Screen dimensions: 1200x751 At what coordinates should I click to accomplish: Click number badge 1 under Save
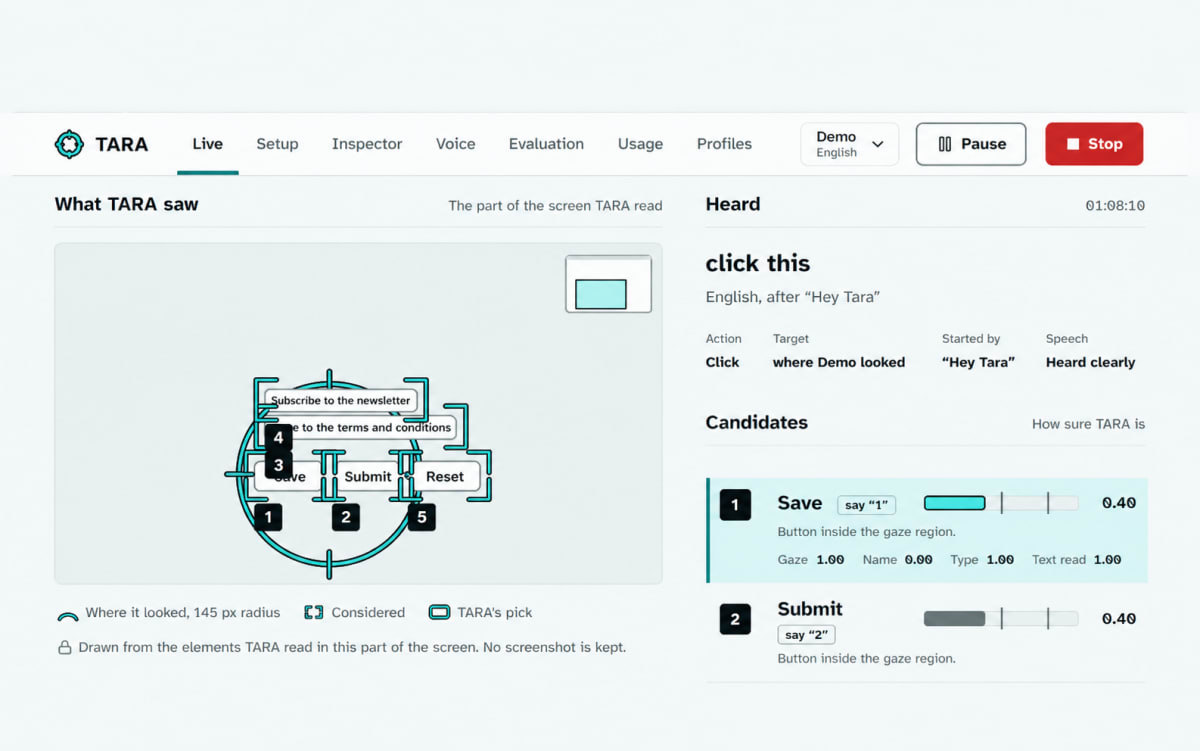click(268, 517)
